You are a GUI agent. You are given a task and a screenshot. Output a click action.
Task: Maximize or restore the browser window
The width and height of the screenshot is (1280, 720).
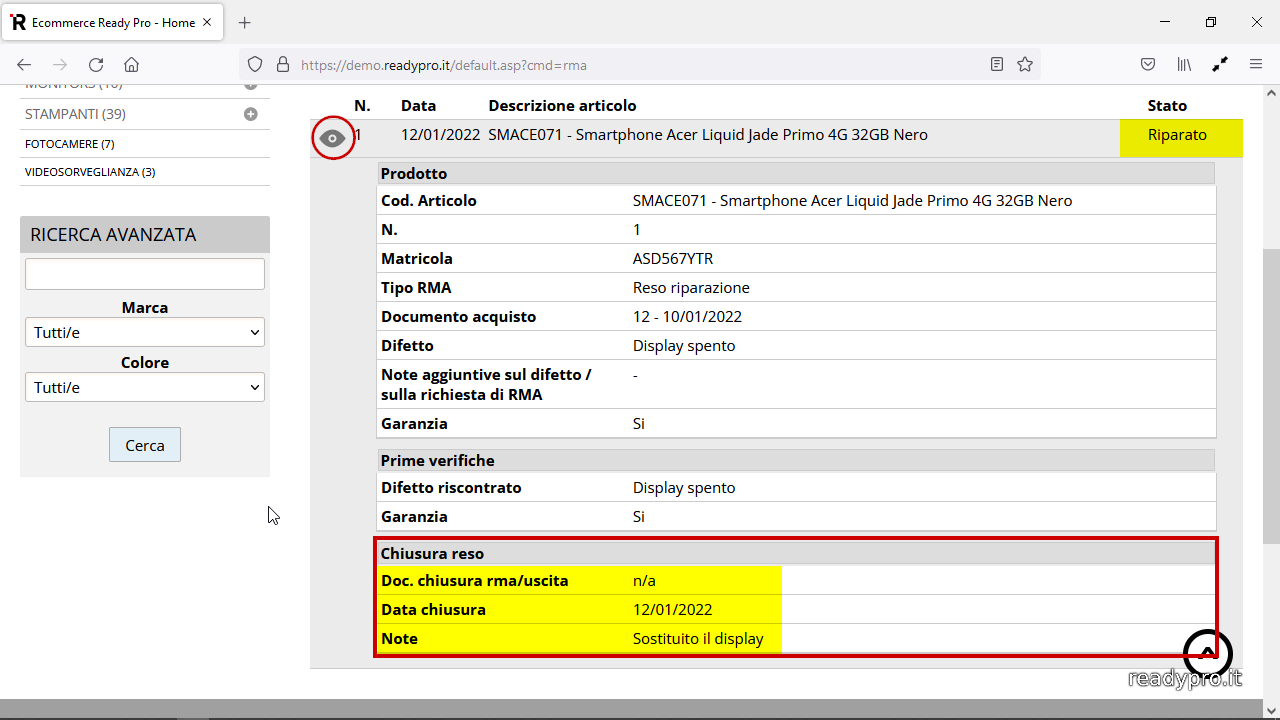[x=1210, y=22]
